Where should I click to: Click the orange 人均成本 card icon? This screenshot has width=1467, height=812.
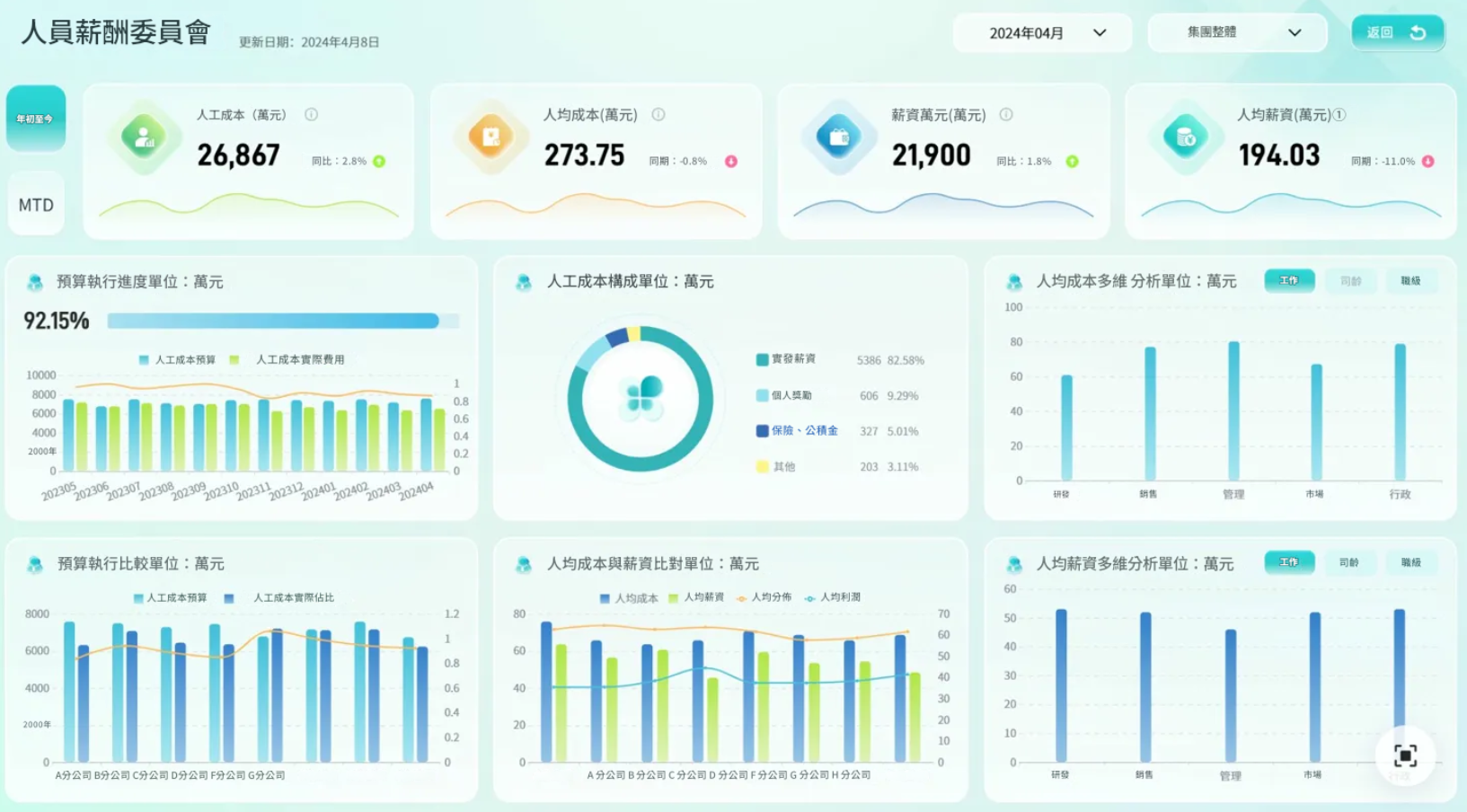coord(490,137)
